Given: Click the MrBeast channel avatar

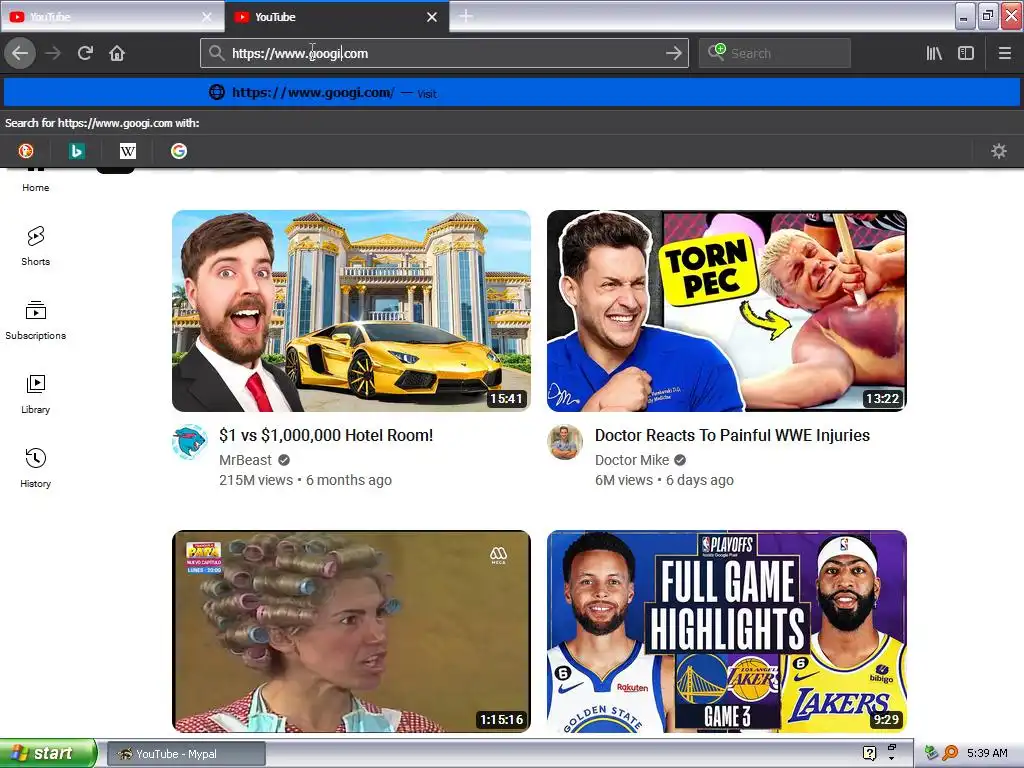Looking at the screenshot, I should click(x=189, y=442).
